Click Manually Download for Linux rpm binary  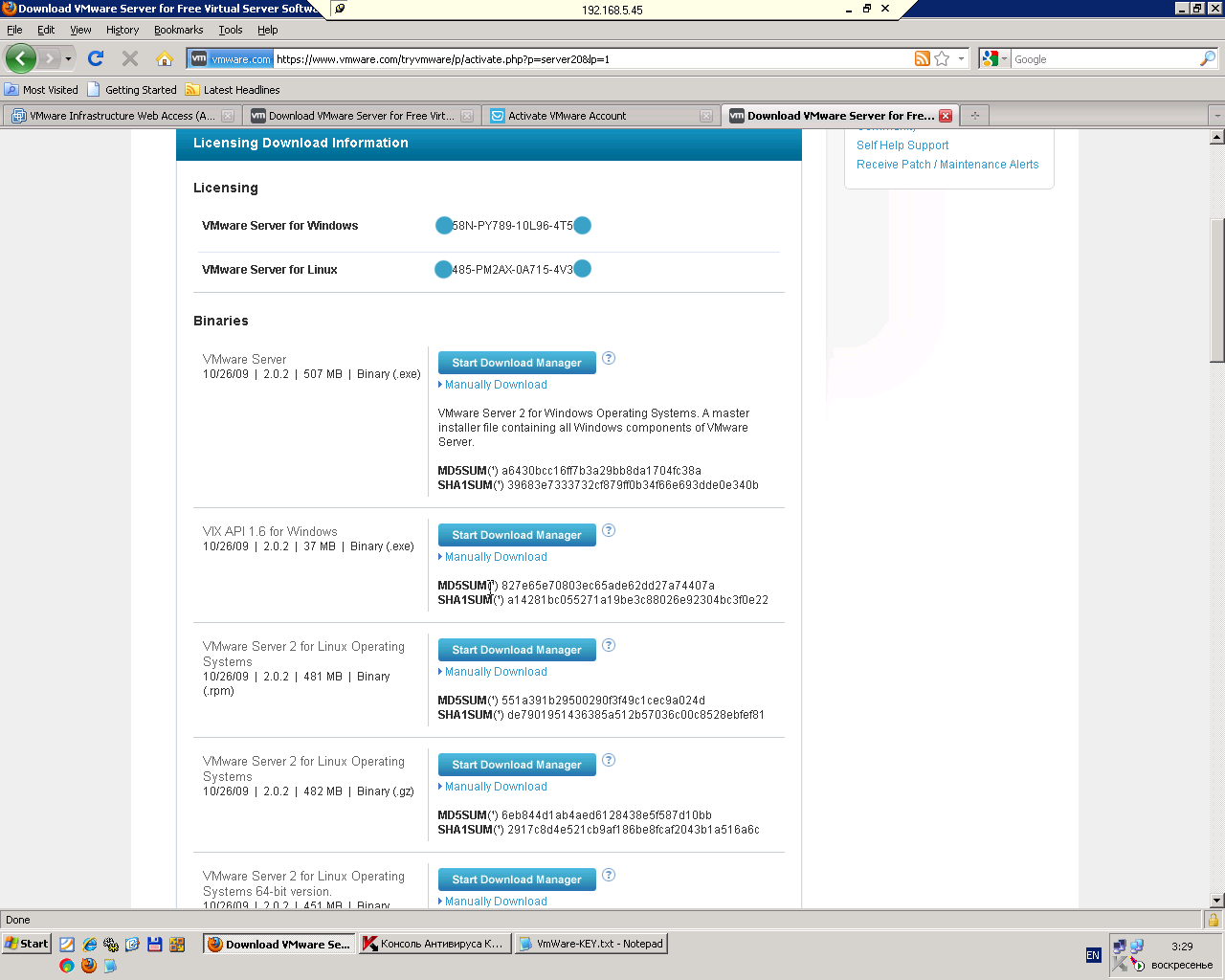pos(496,672)
